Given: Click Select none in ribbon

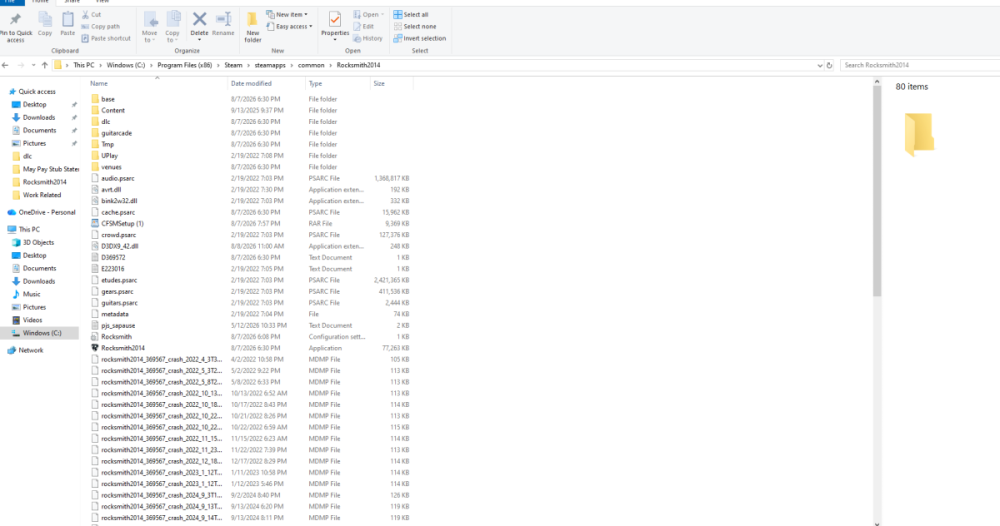Looking at the screenshot, I should (415, 27).
